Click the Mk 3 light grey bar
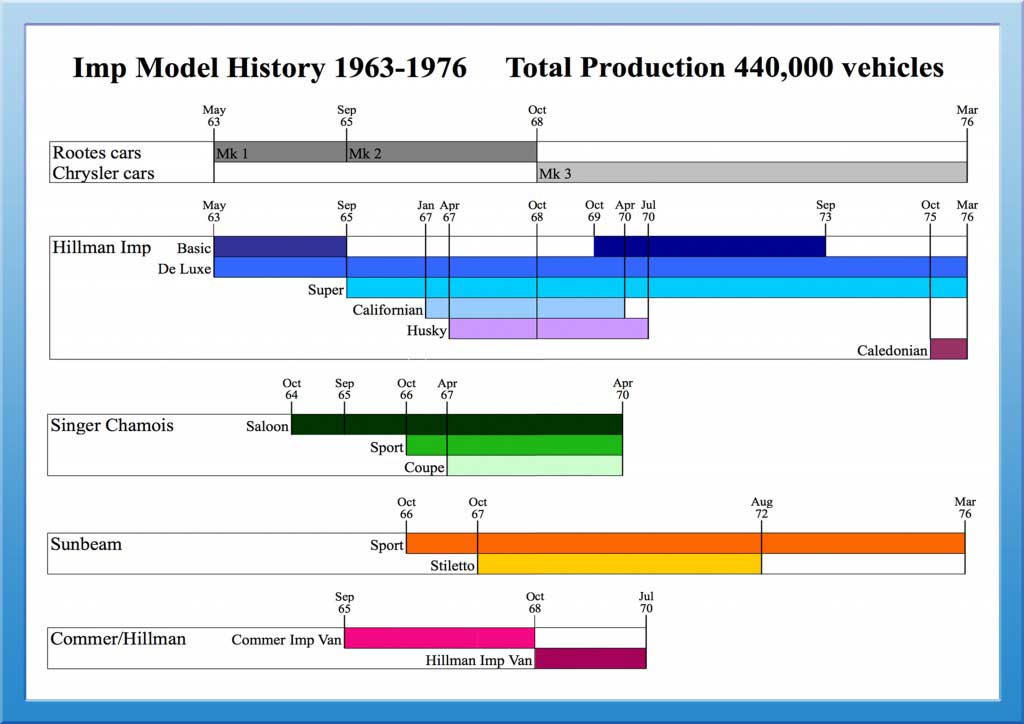 point(752,172)
